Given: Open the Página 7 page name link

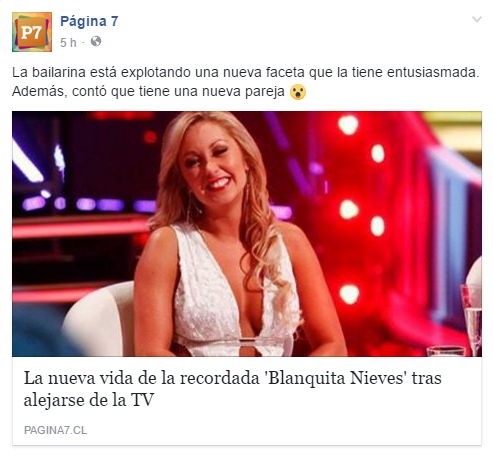Looking at the screenshot, I should coord(89,21).
